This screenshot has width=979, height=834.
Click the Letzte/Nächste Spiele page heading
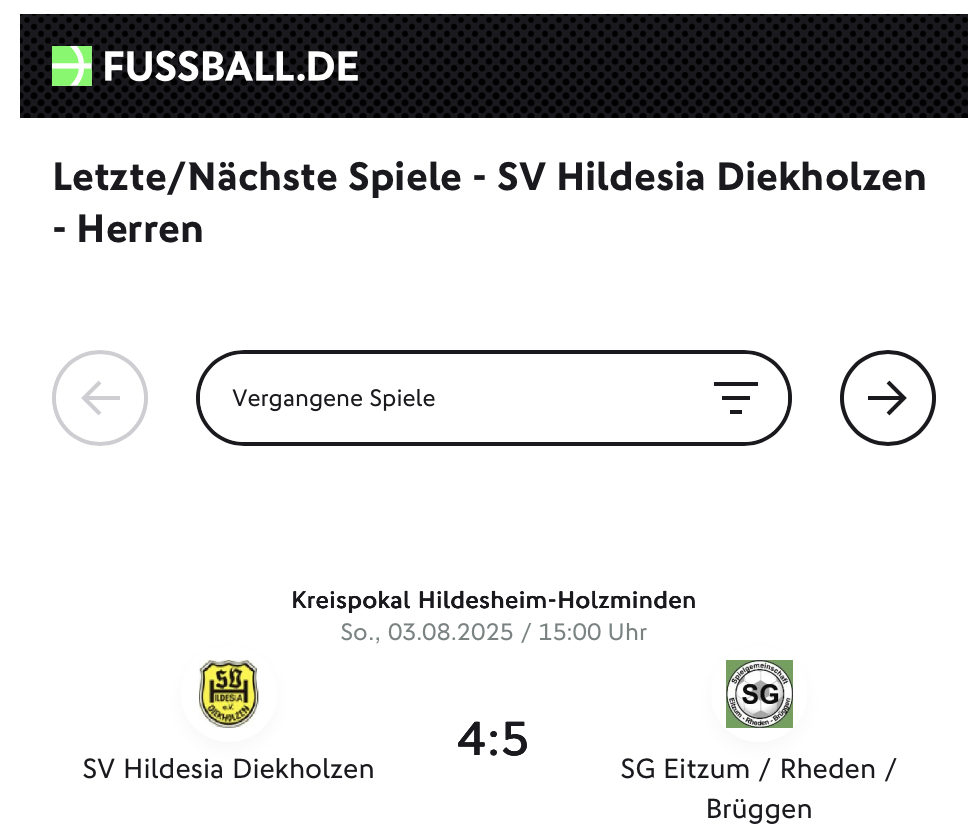489,203
